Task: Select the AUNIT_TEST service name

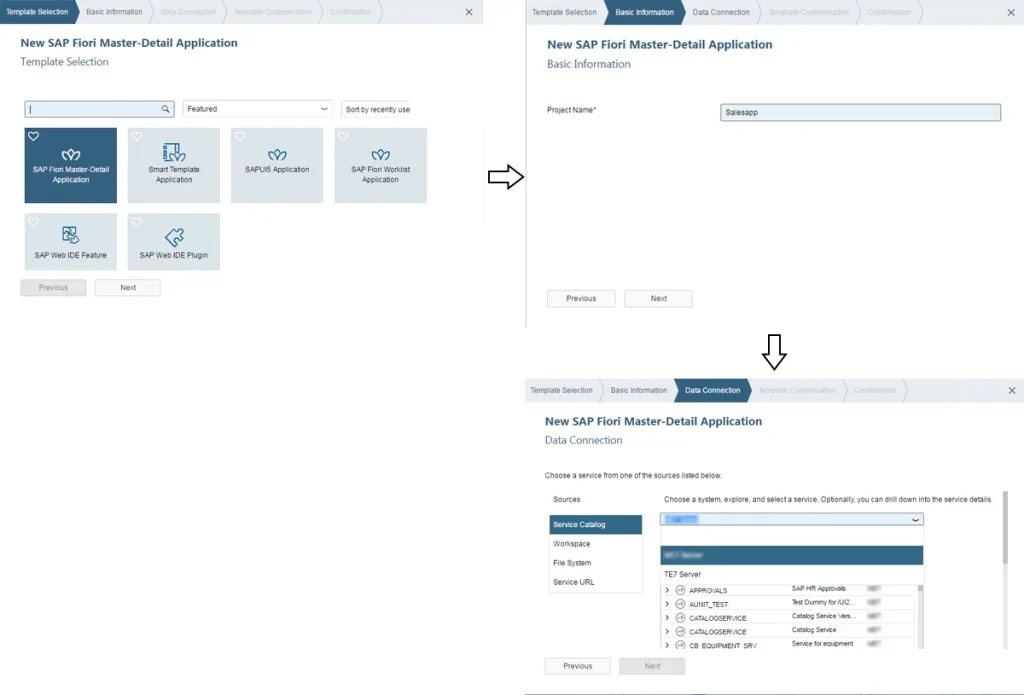Action: (709, 604)
